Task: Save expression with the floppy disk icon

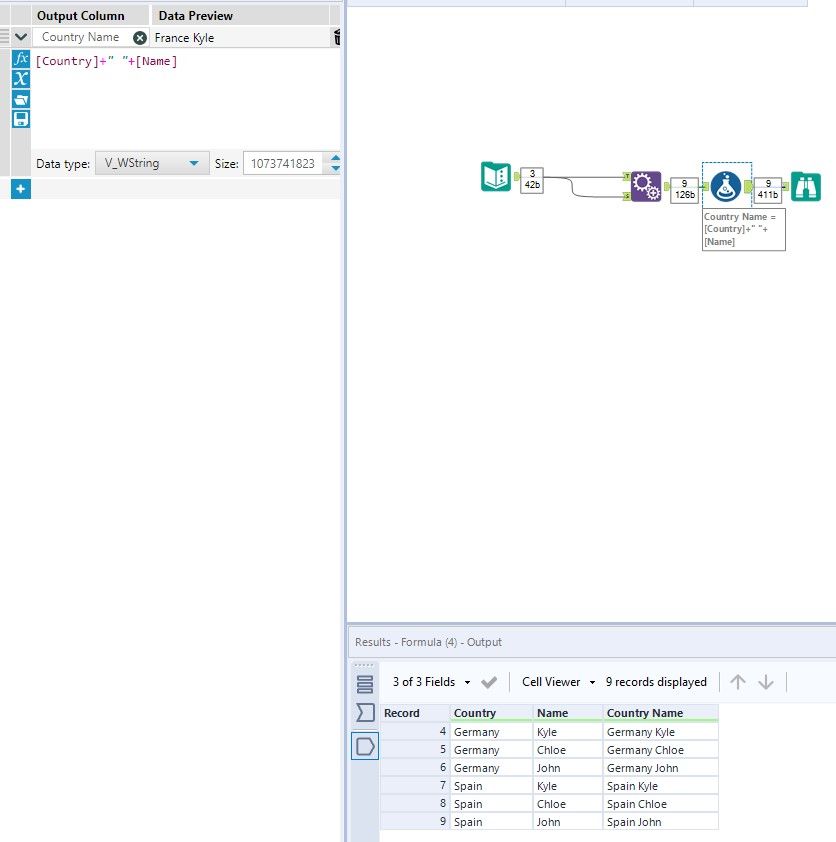Action: pyautogui.click(x=21, y=119)
